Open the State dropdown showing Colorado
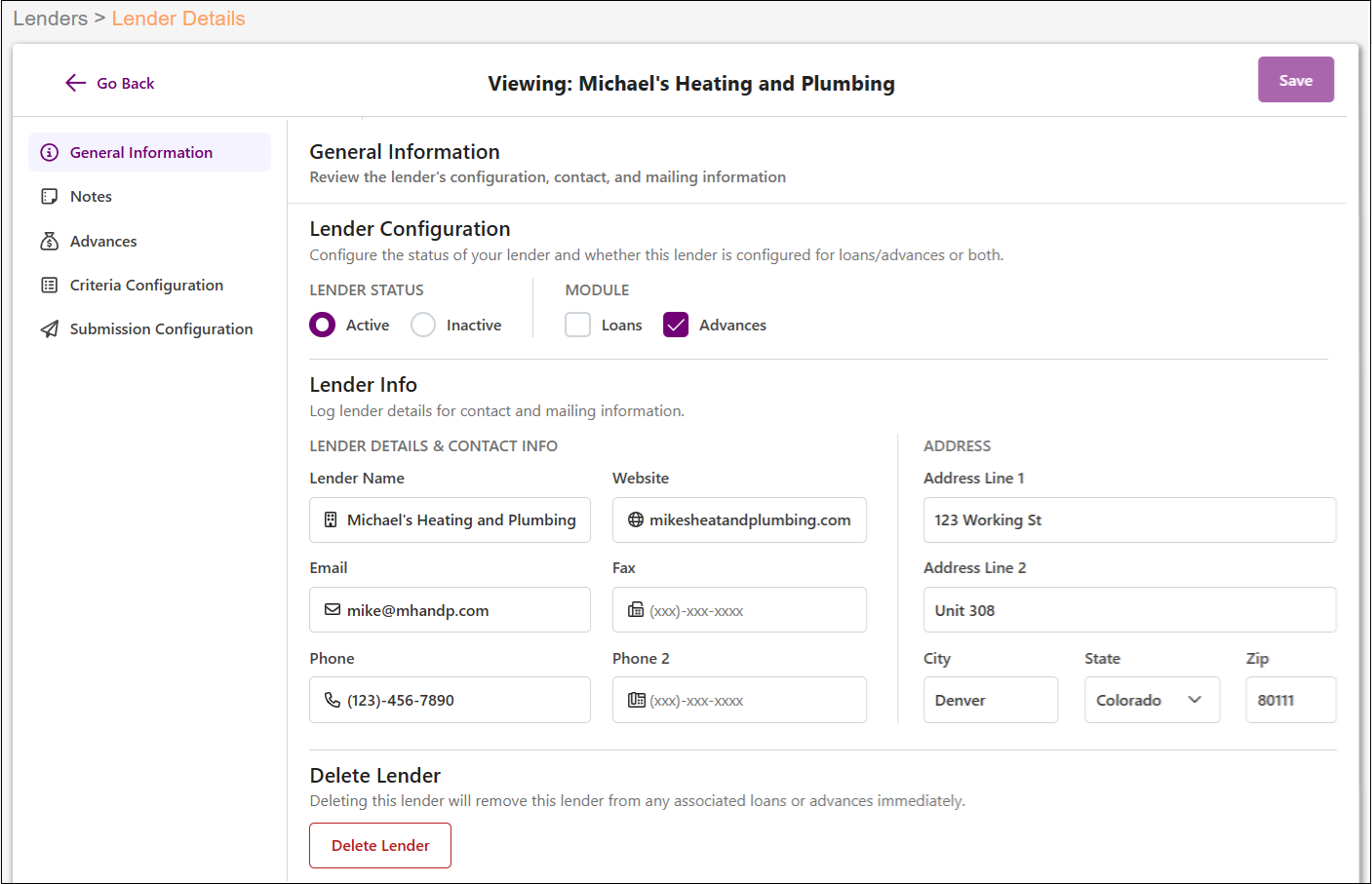This screenshot has height=884, width=1372. coord(1152,700)
